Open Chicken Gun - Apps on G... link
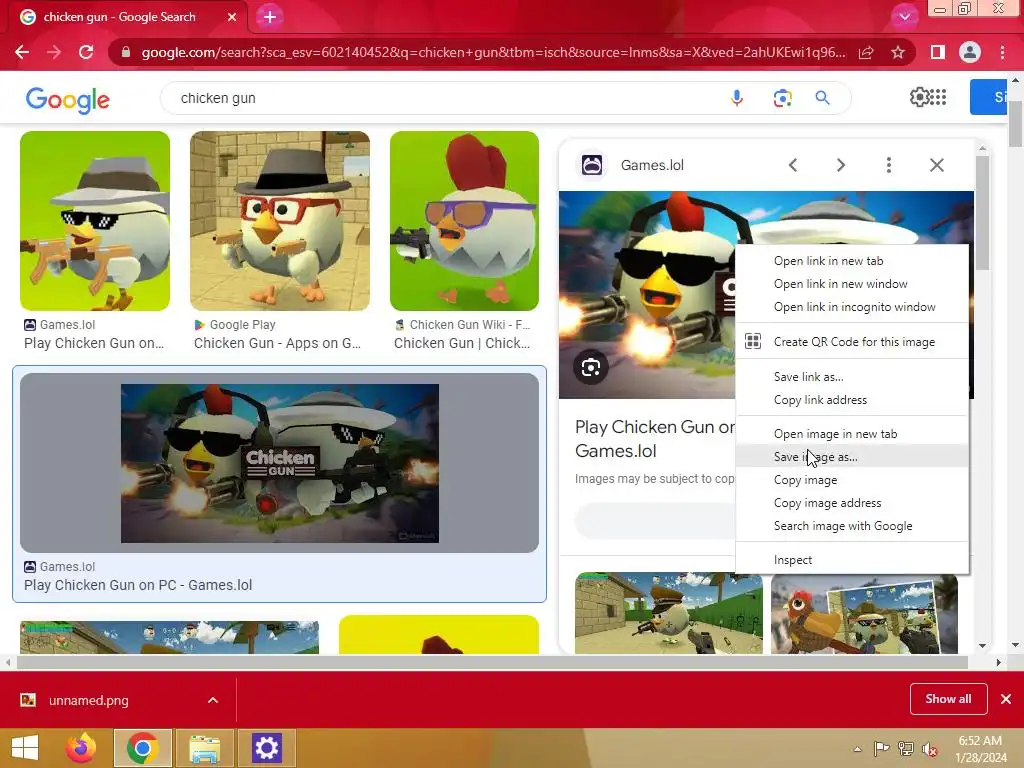The height and width of the screenshot is (768, 1024). (277, 343)
